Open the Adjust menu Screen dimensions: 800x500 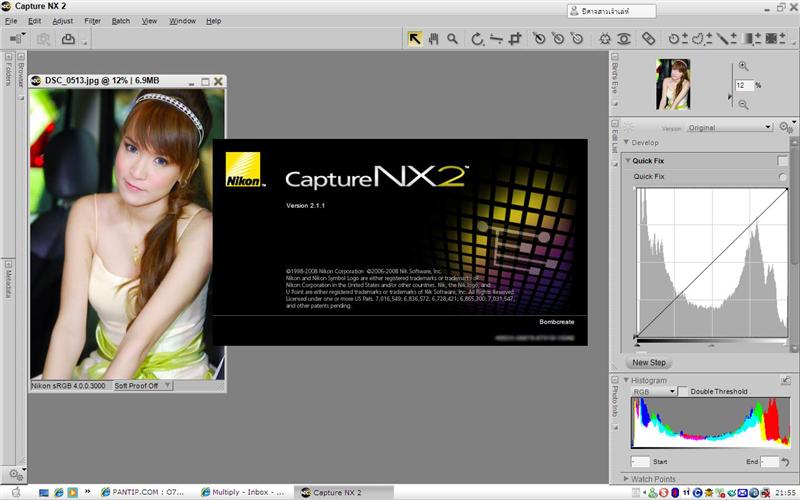[x=62, y=21]
